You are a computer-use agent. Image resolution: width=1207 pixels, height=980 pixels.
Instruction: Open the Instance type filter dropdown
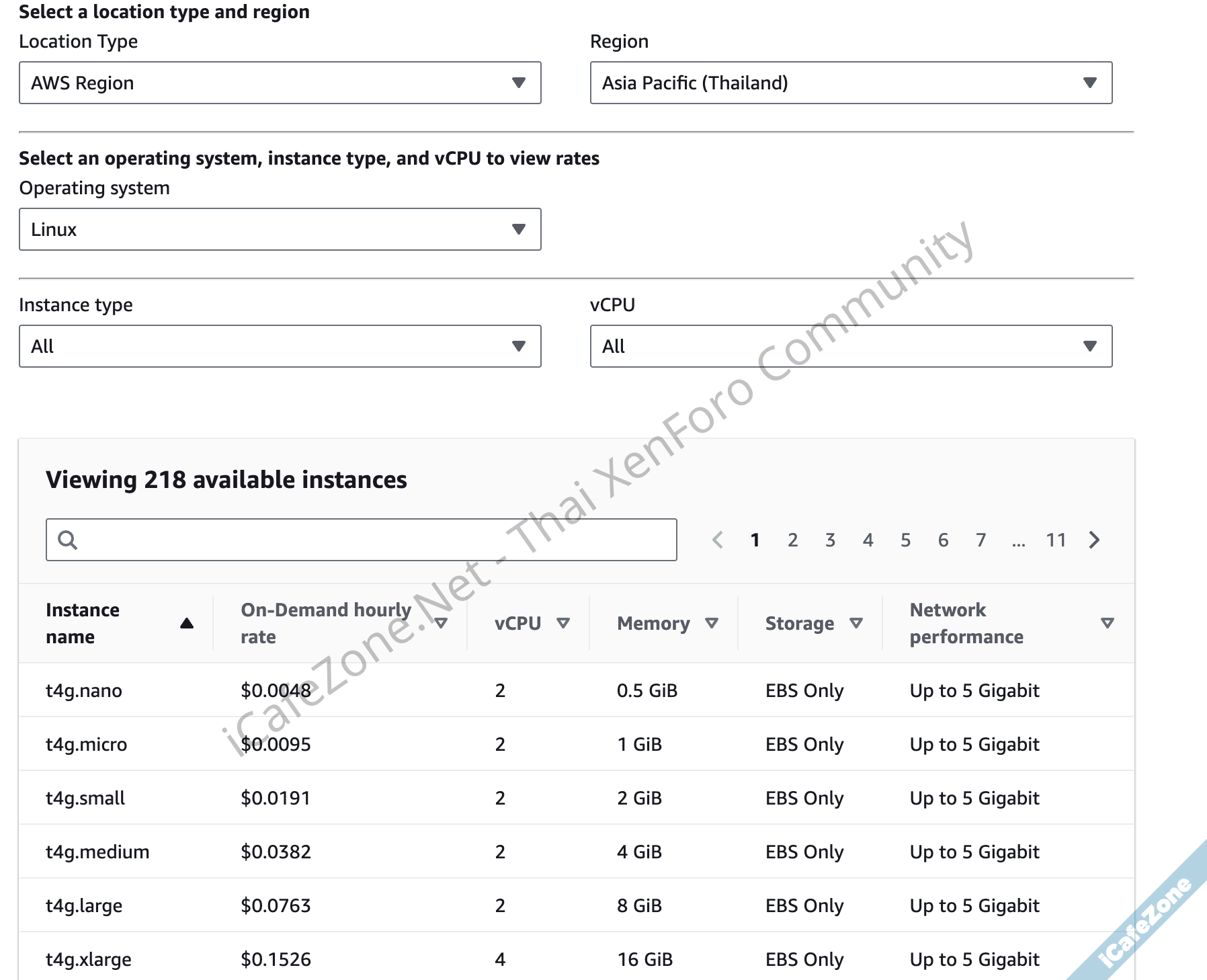(x=280, y=346)
